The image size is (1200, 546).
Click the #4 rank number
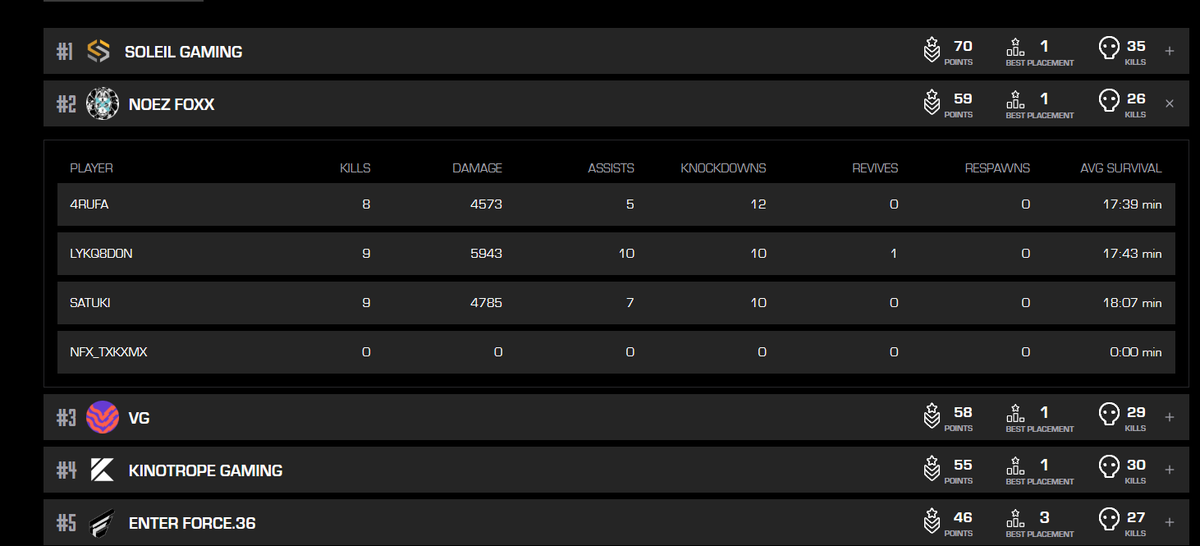[66, 470]
